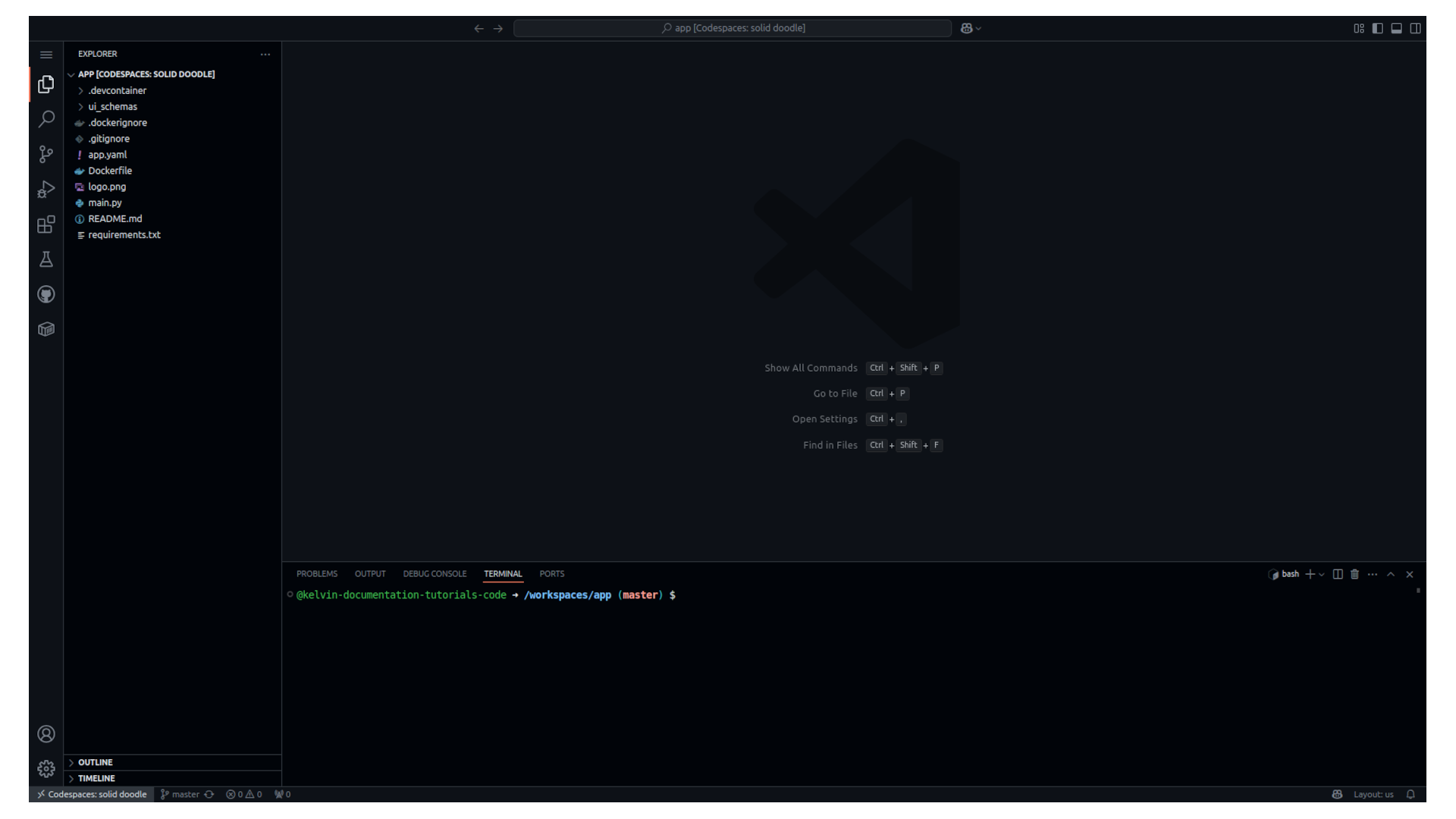Image resolution: width=1456 pixels, height=819 pixels.
Task: Open the terminal launch profile dropdown
Action: pos(1322,574)
